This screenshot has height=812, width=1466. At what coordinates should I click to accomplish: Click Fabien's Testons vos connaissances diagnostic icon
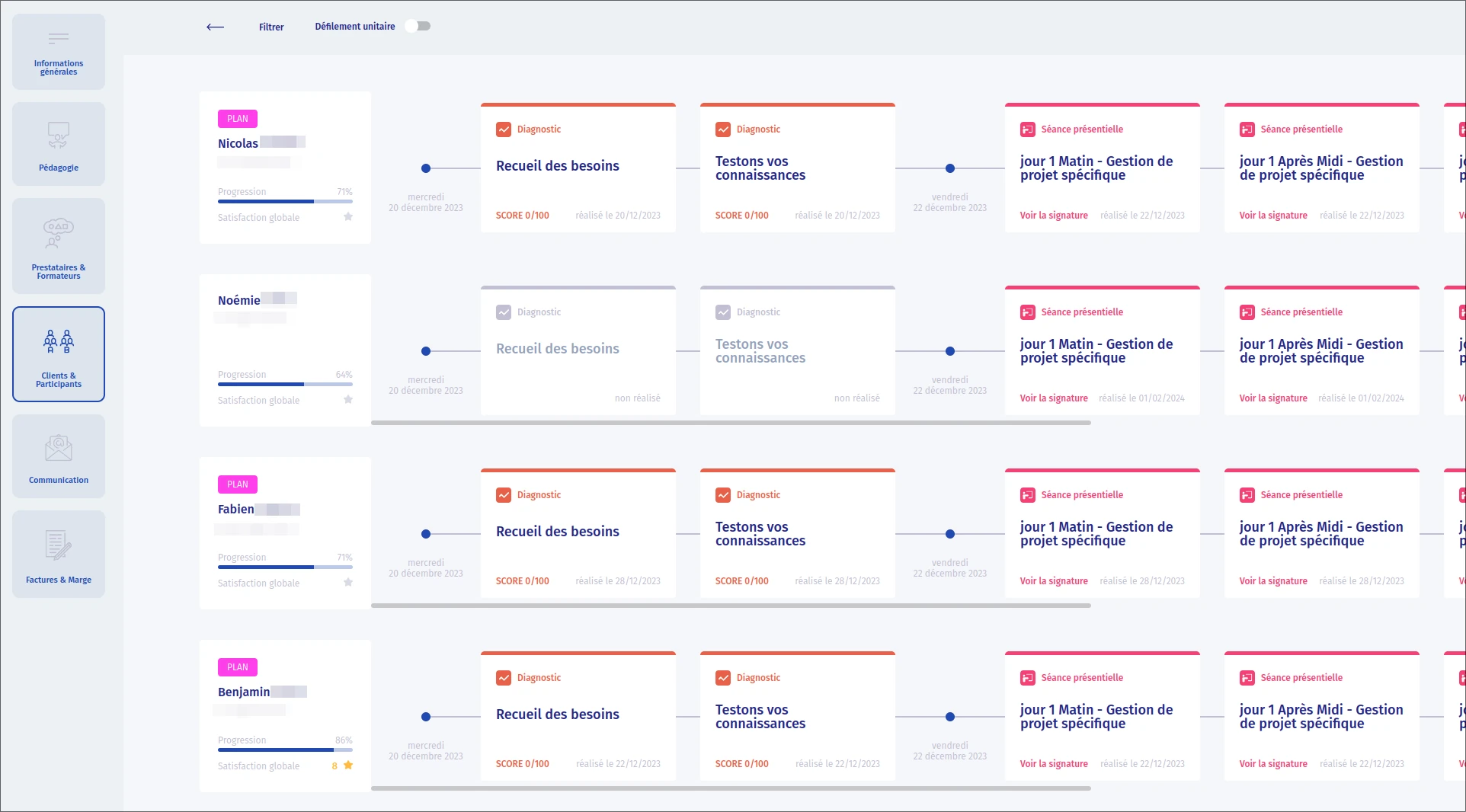(723, 495)
